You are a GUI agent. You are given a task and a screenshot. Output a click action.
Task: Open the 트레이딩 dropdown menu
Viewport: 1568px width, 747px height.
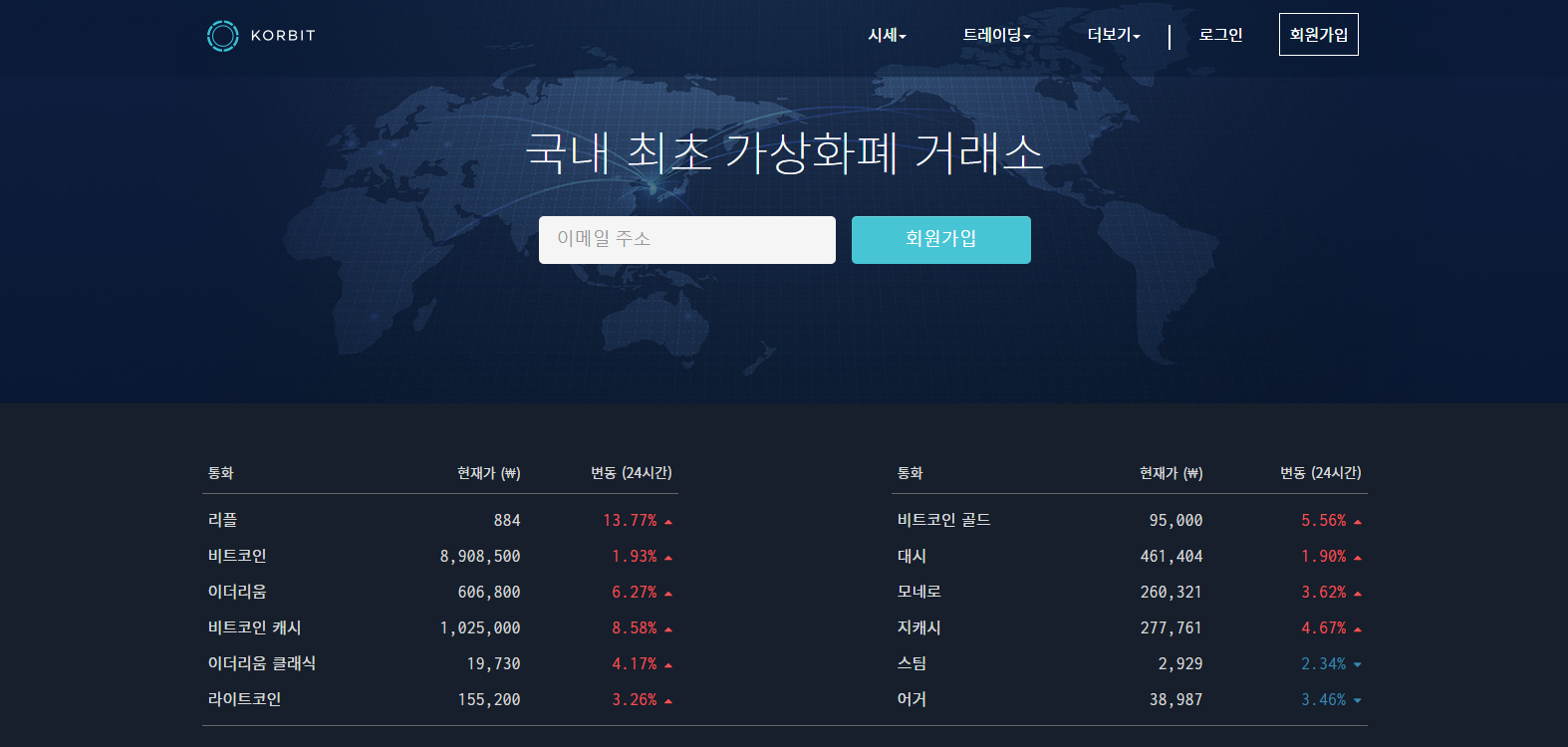996,35
